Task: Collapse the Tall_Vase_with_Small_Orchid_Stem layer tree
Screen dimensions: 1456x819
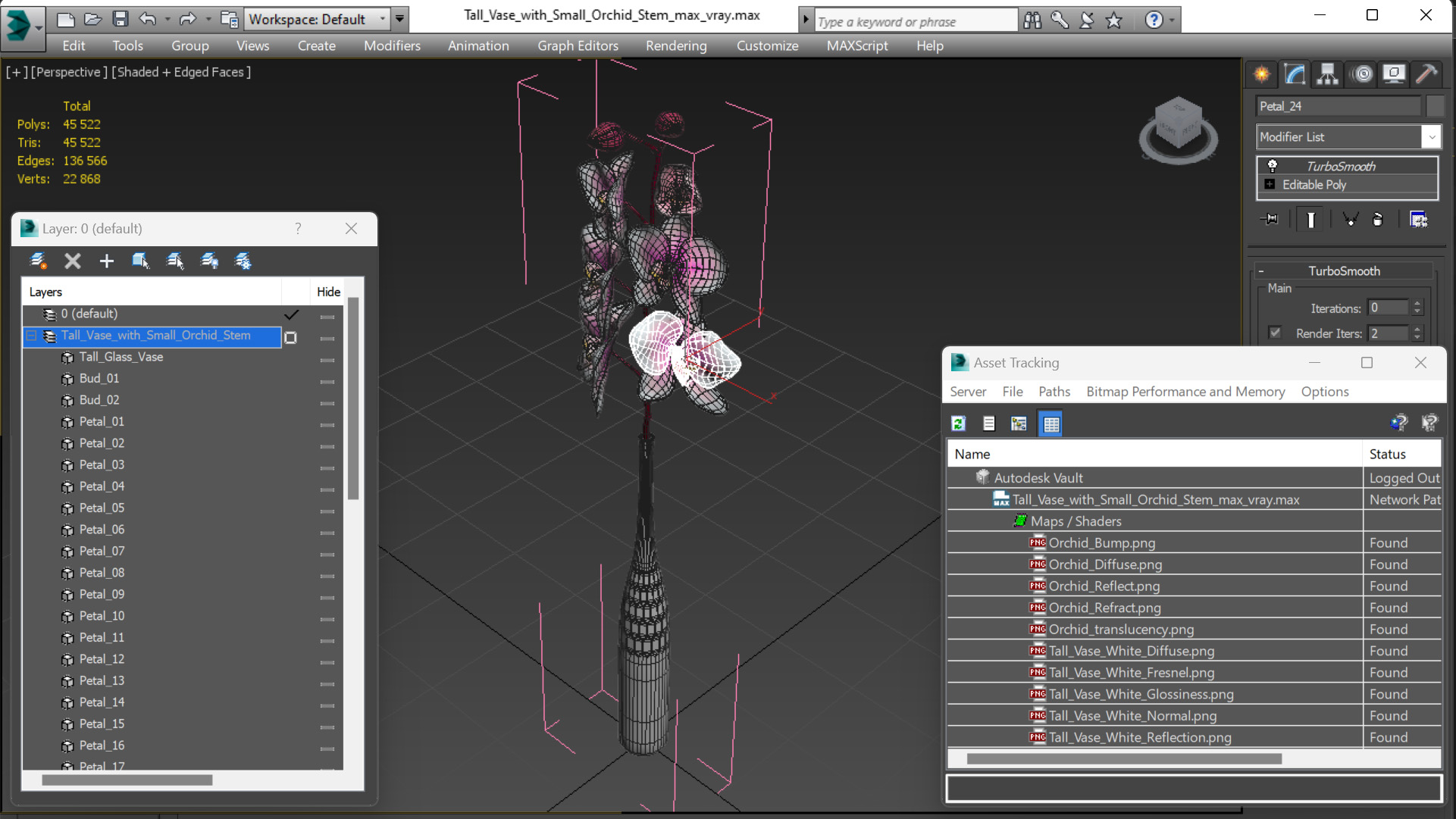Action: pos(32,336)
